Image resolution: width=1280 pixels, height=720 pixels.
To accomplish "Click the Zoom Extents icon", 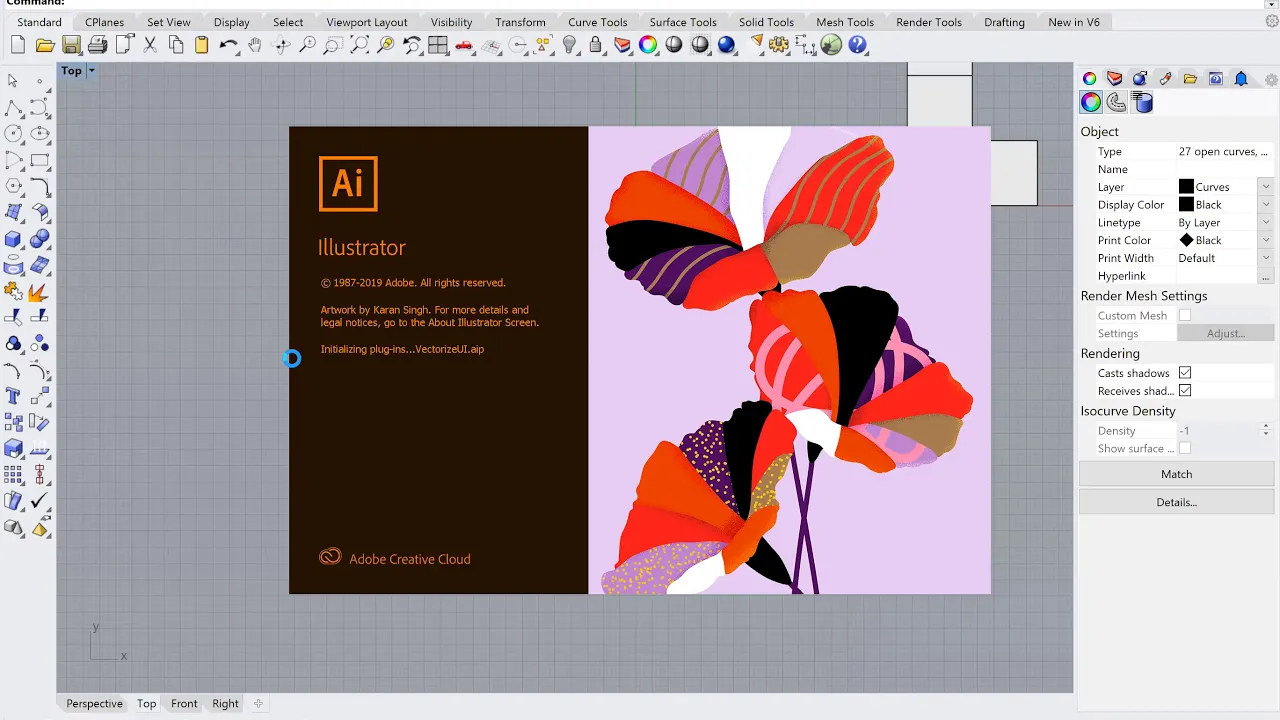I will tap(360, 44).
